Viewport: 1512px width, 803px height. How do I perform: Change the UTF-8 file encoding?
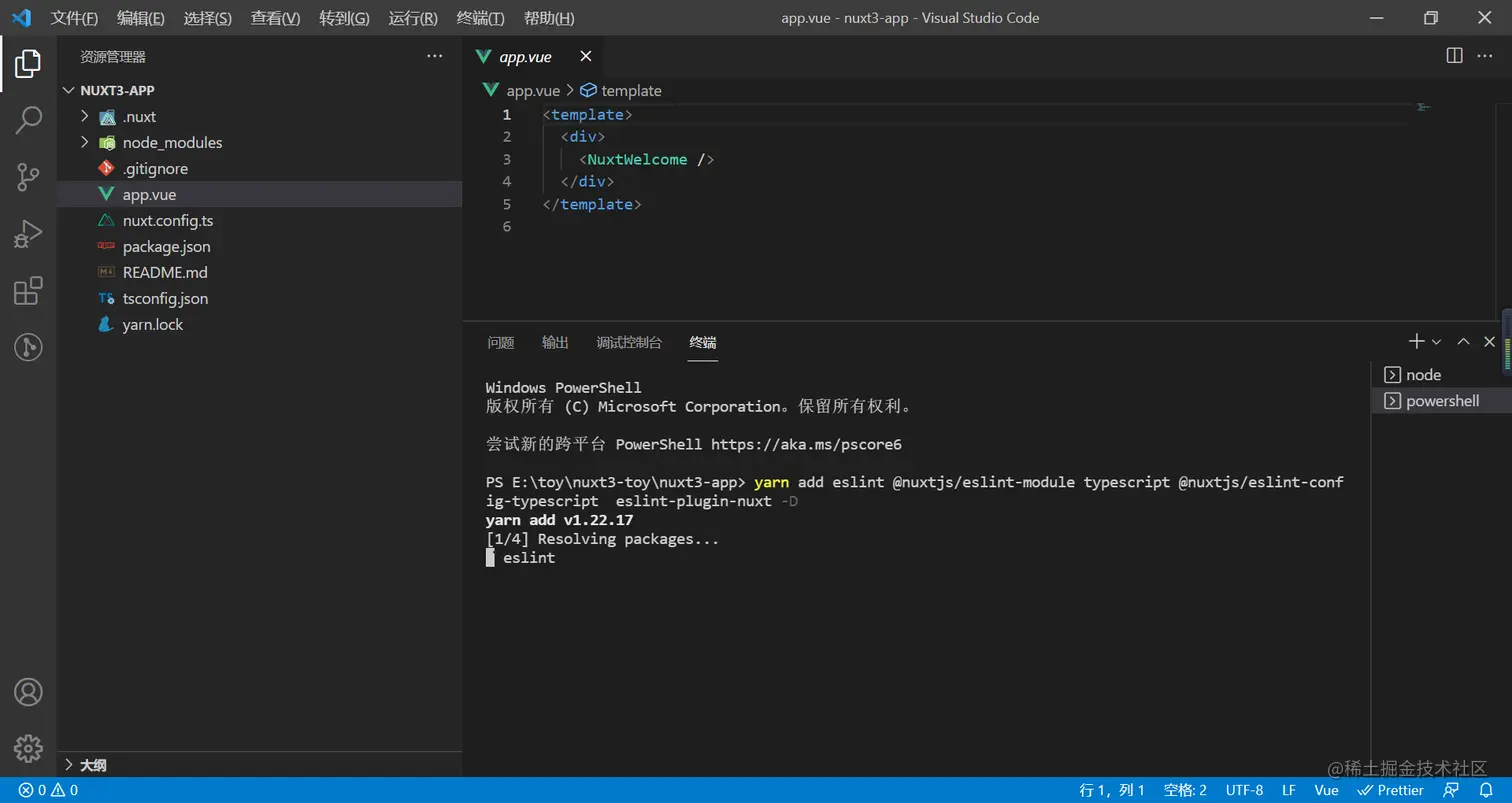click(x=1244, y=790)
